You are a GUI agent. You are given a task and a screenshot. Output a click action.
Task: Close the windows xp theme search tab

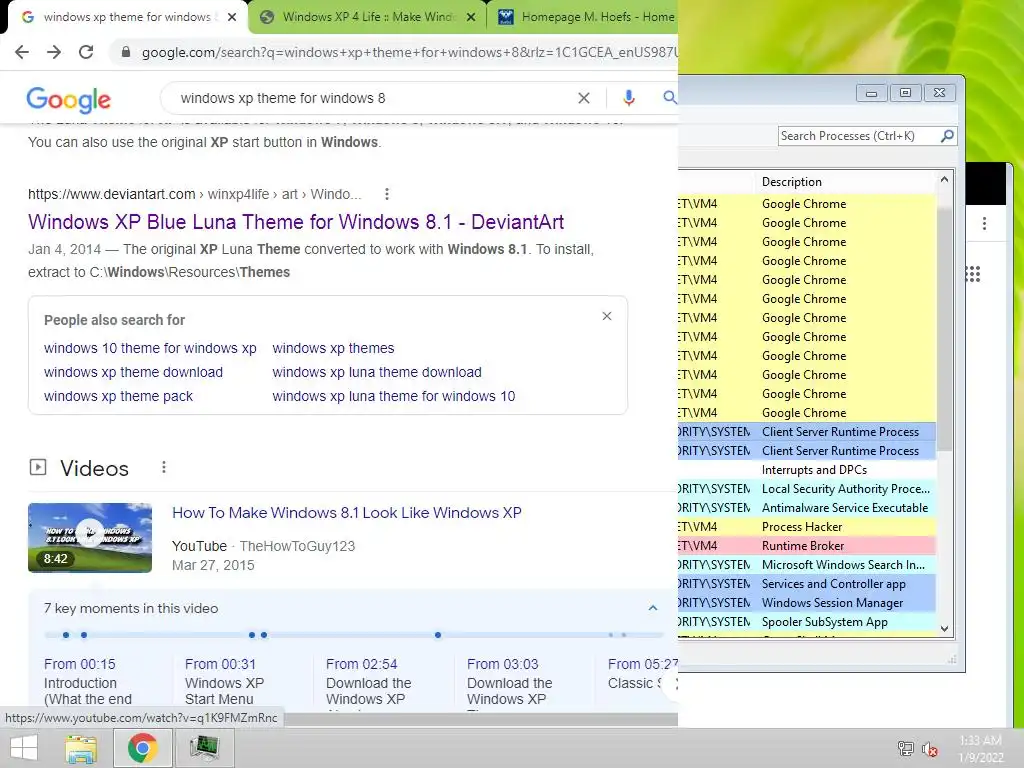[x=232, y=17]
